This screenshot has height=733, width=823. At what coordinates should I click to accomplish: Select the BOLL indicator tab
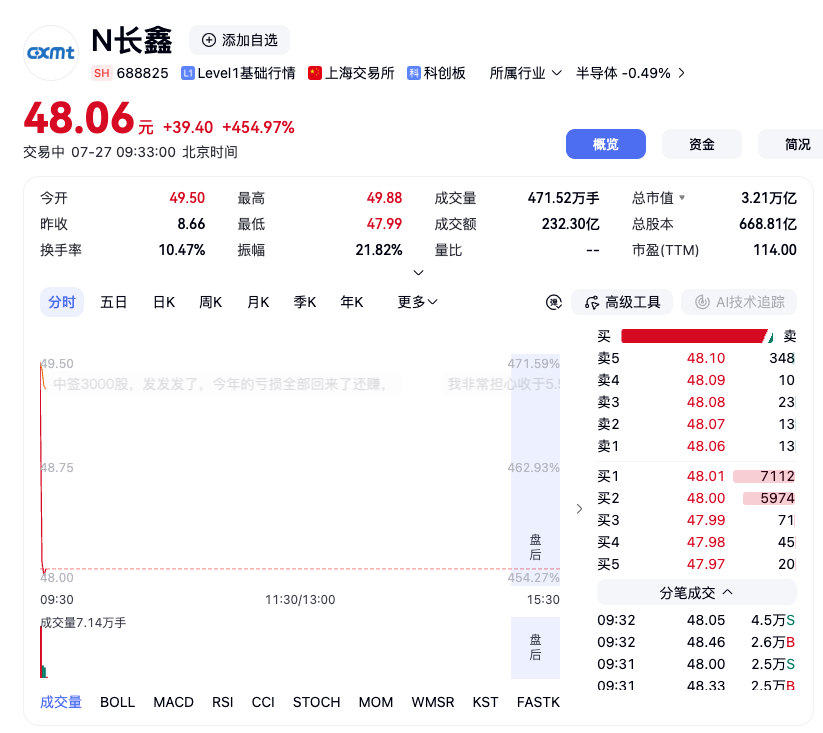click(x=118, y=702)
